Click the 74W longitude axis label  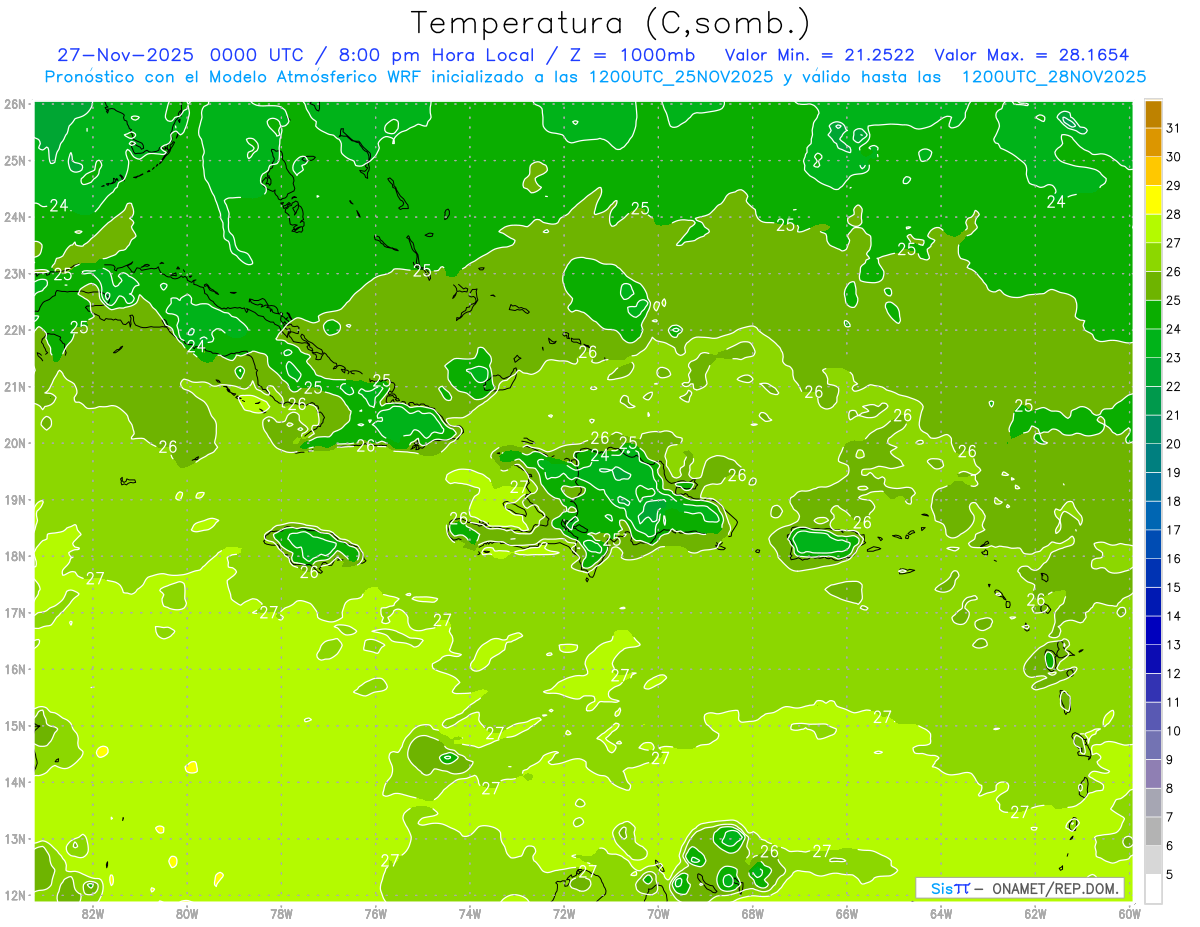click(x=470, y=913)
